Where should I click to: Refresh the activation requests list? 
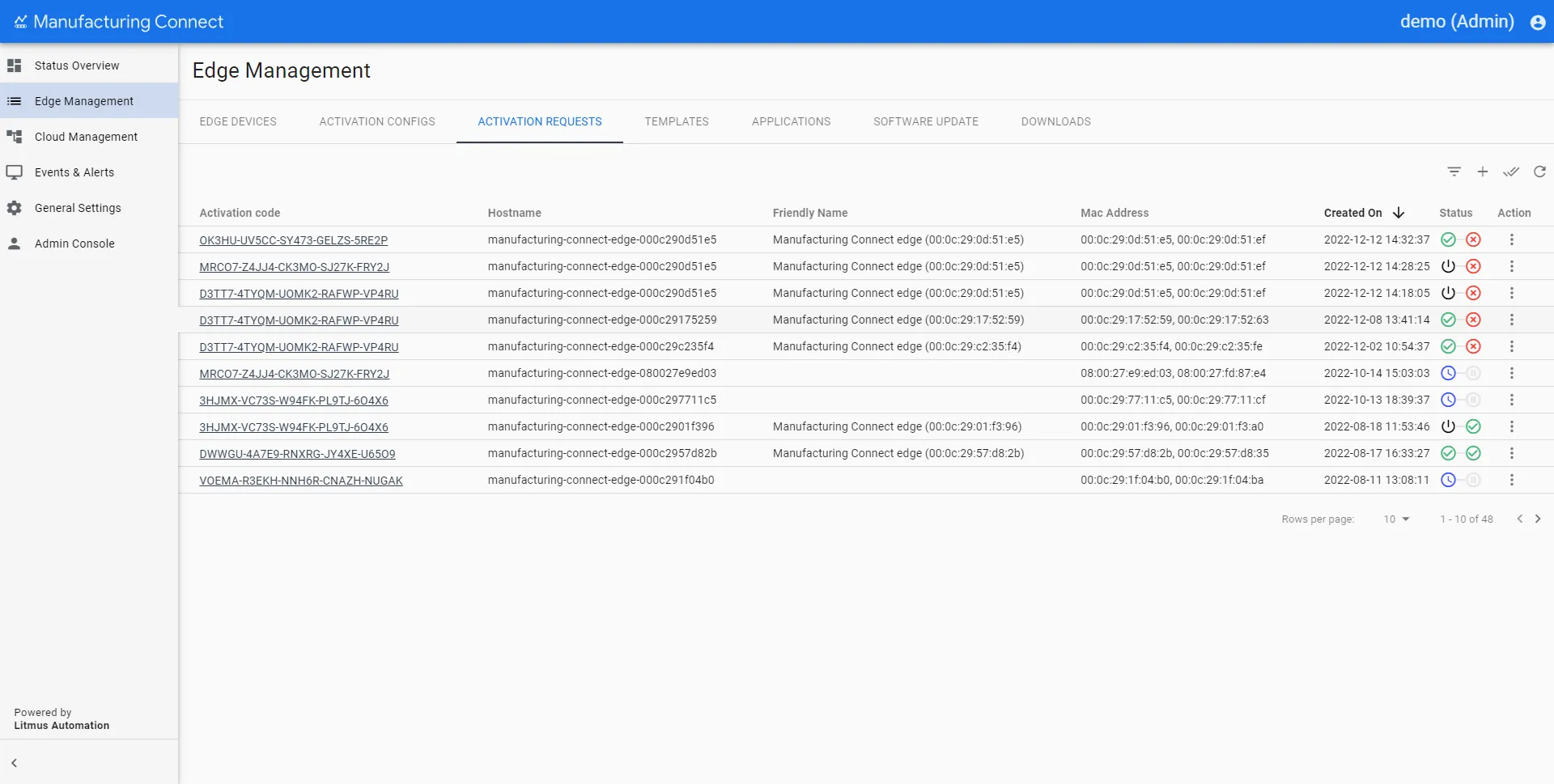tap(1539, 172)
